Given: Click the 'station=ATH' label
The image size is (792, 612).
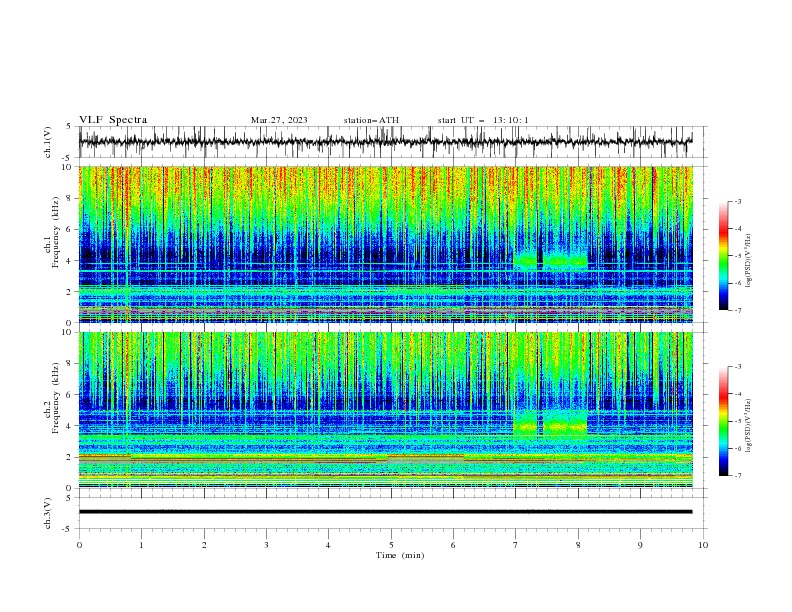Looking at the screenshot, I should 371,120.
